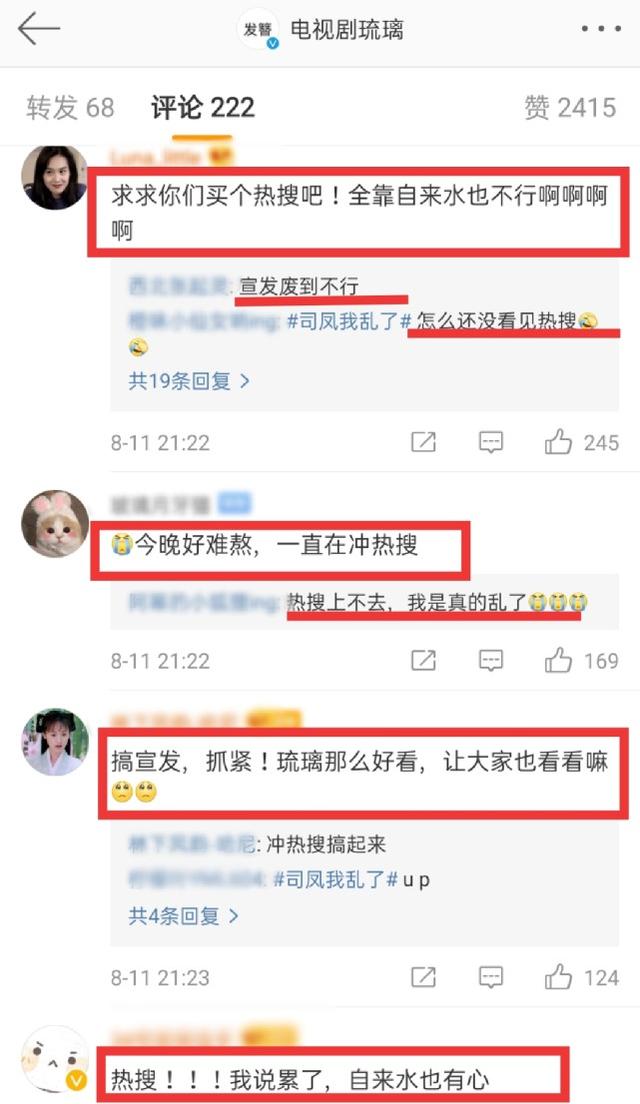
Task: Open the three-dot more menu
Action: click(601, 30)
